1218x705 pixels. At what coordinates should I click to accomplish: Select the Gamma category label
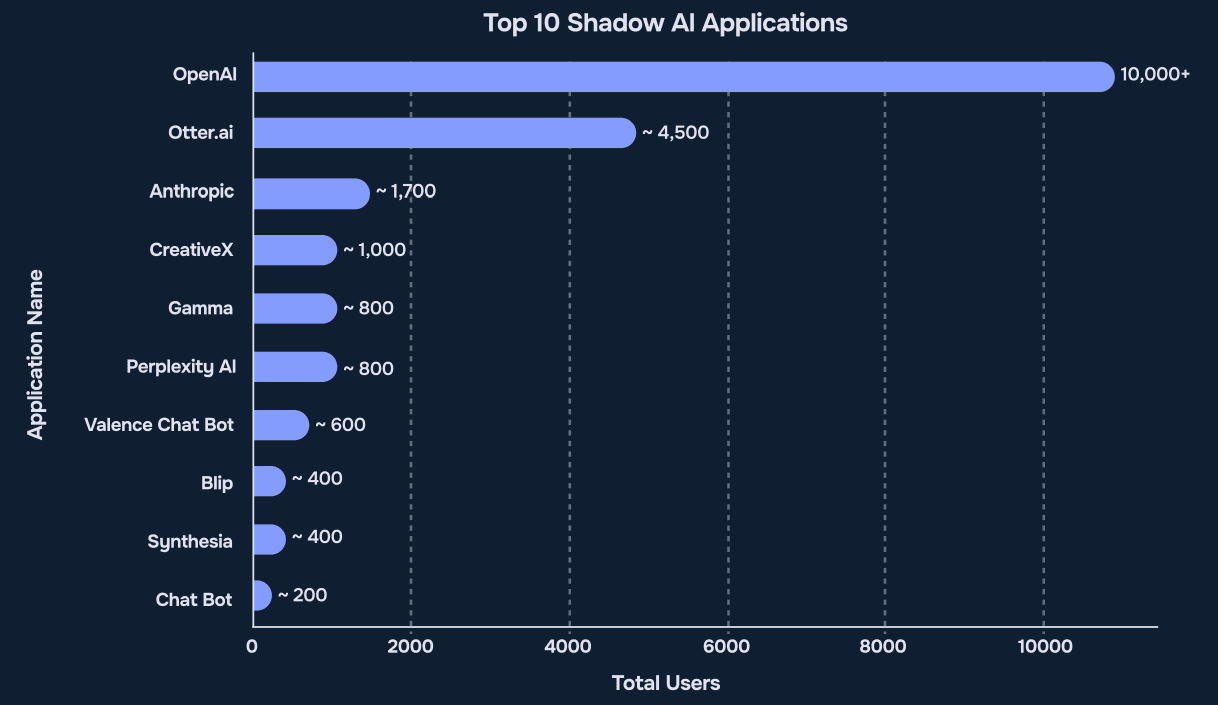coord(200,308)
